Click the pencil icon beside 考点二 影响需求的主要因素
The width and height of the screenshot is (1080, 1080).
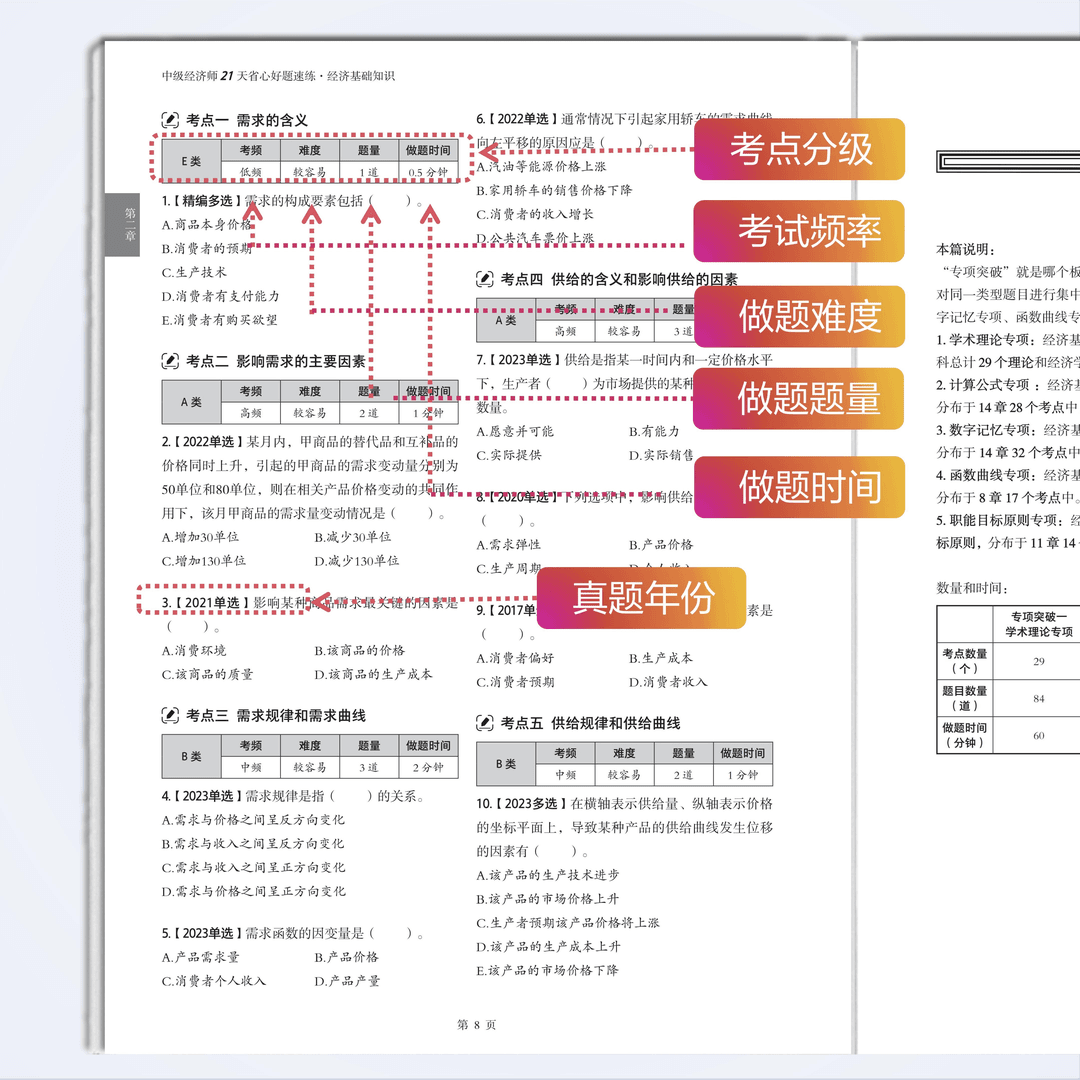click(x=170, y=361)
